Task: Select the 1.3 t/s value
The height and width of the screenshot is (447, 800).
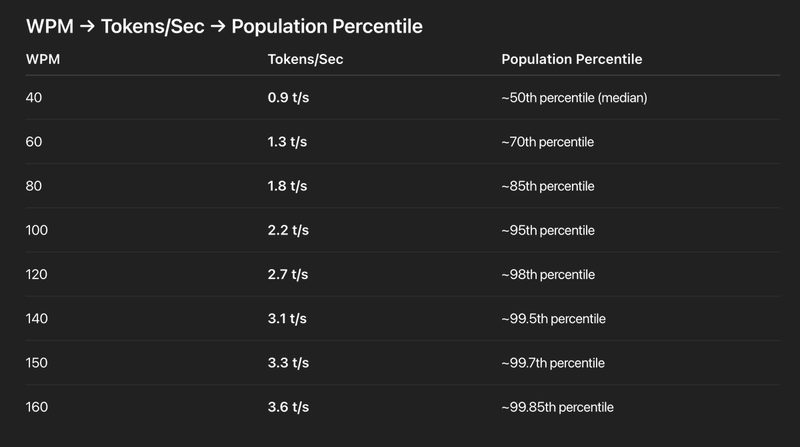Action: pos(288,142)
